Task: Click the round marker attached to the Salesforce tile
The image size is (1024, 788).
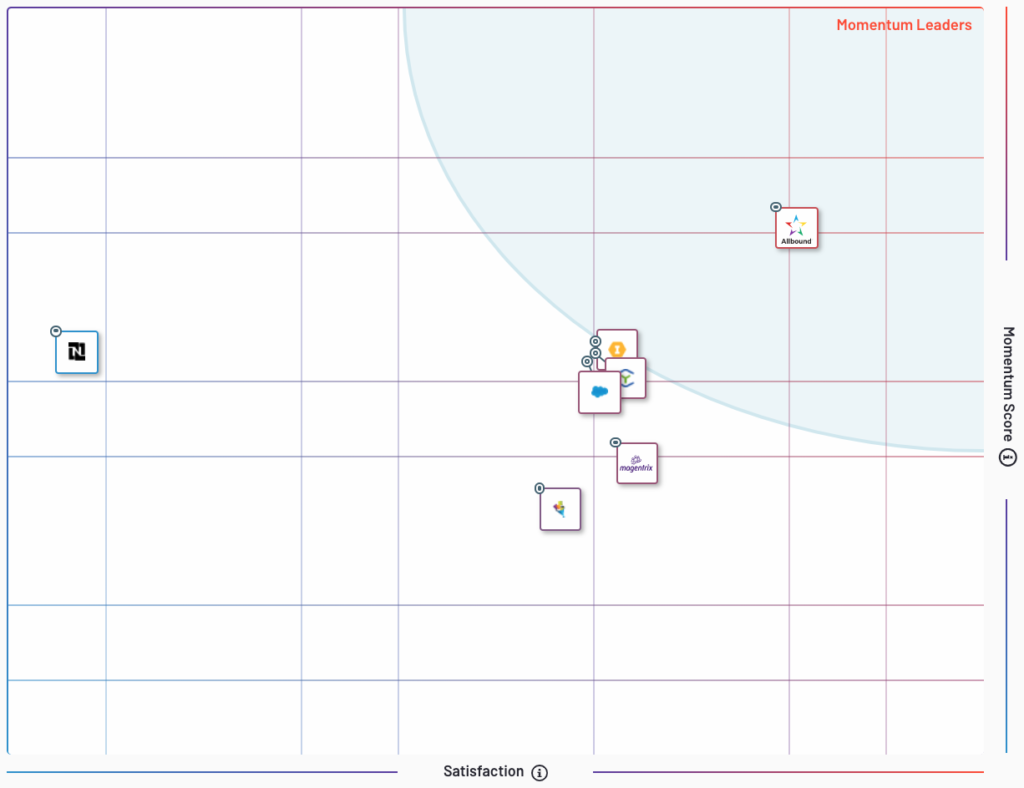Action: pos(587,362)
